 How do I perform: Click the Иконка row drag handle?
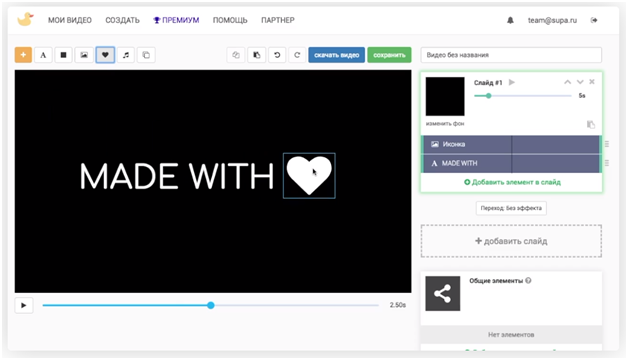coord(607,144)
